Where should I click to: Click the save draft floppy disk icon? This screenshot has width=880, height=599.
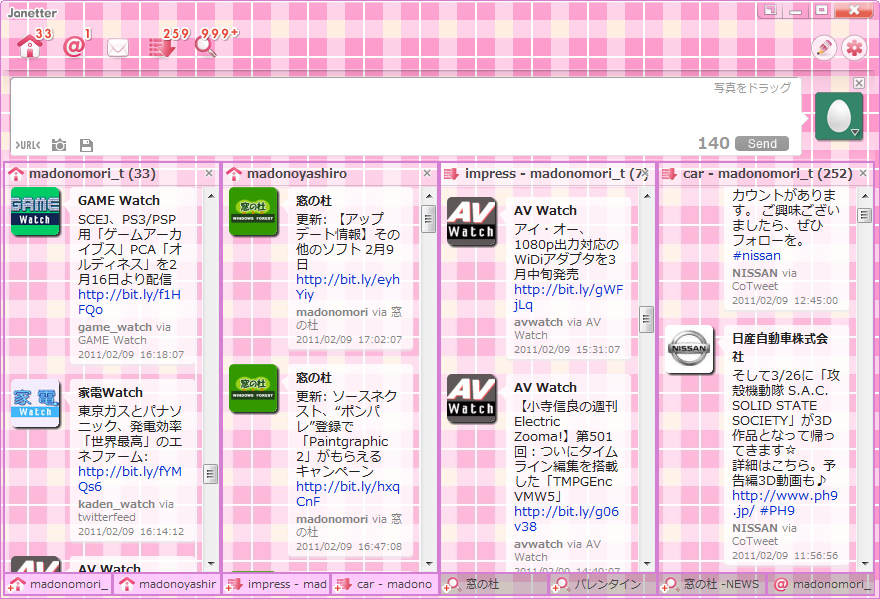[x=86, y=145]
